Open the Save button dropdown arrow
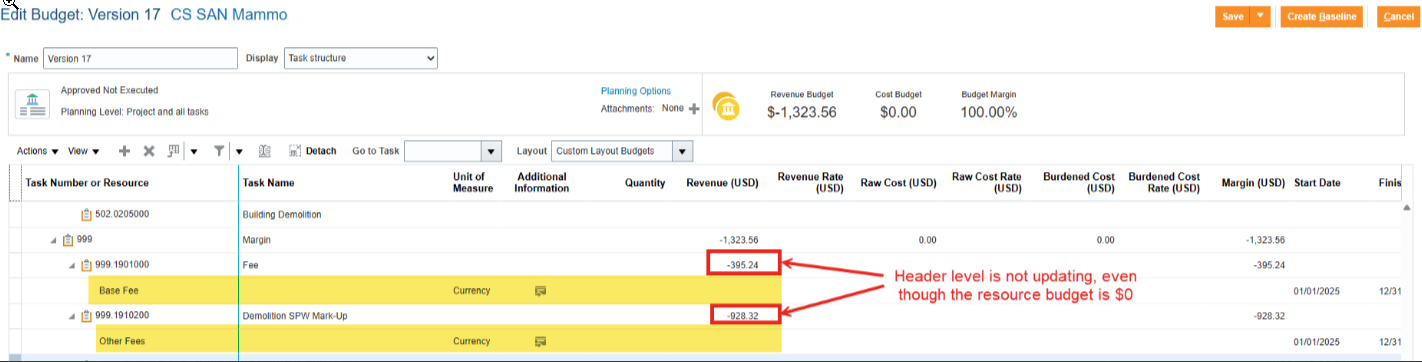This screenshot has height=362, width=1422. pos(1260,16)
